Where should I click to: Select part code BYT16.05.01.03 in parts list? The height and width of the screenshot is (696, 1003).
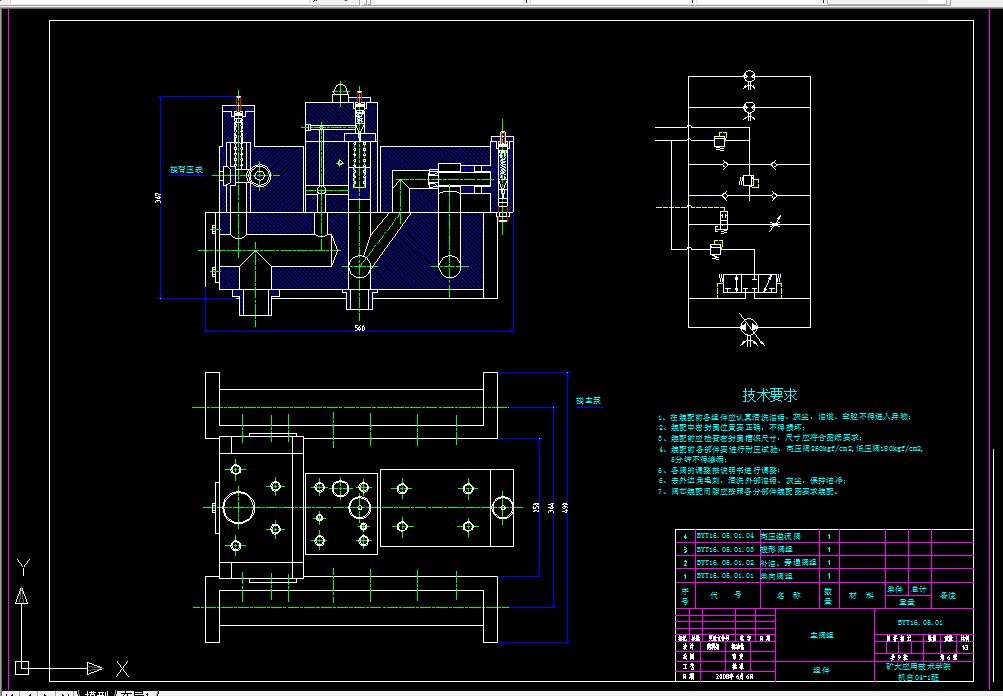725,549
